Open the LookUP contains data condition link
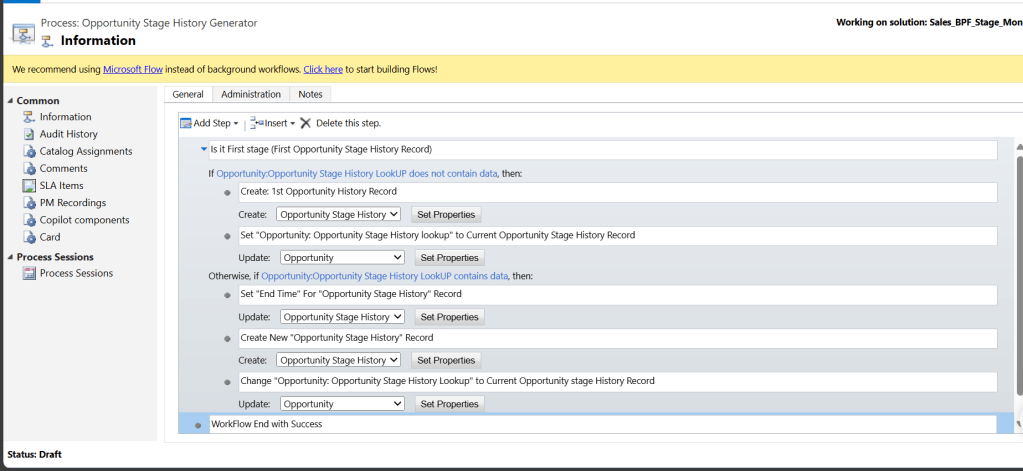 [384, 276]
